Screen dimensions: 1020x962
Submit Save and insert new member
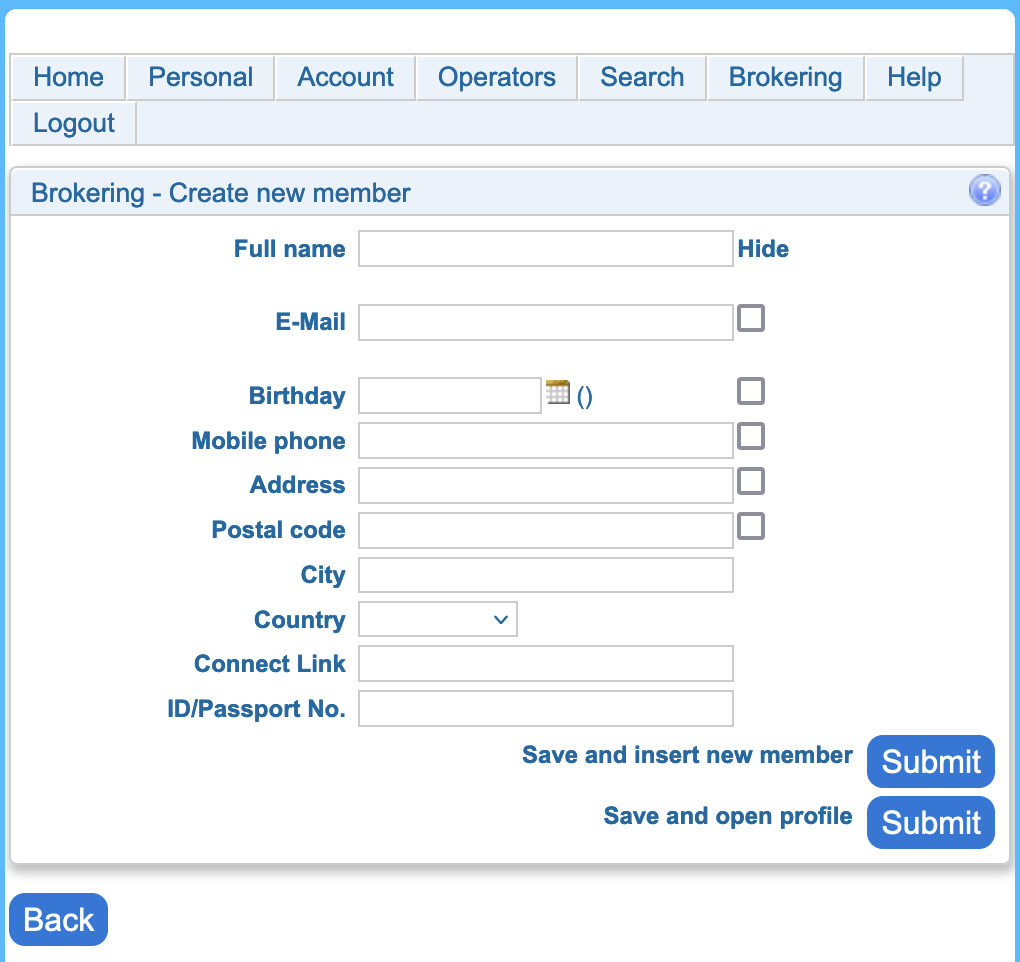tap(931, 762)
